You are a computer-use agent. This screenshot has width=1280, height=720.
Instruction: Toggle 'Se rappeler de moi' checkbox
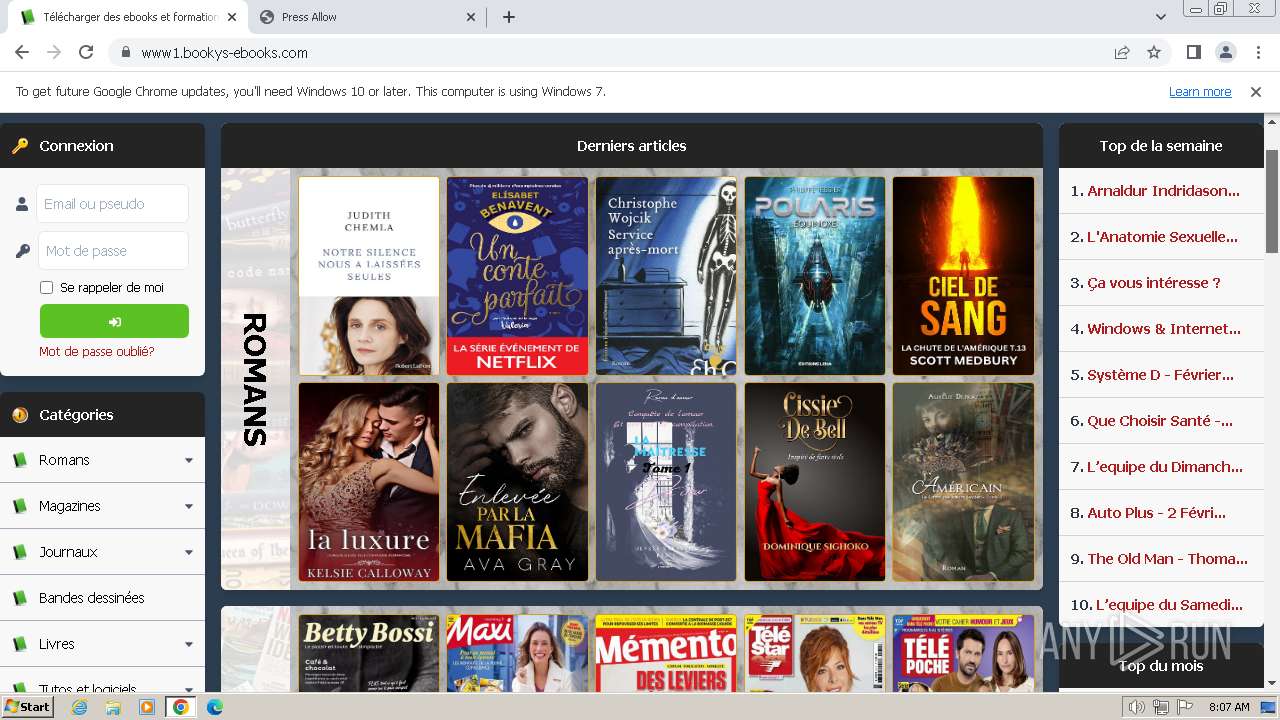(x=46, y=288)
